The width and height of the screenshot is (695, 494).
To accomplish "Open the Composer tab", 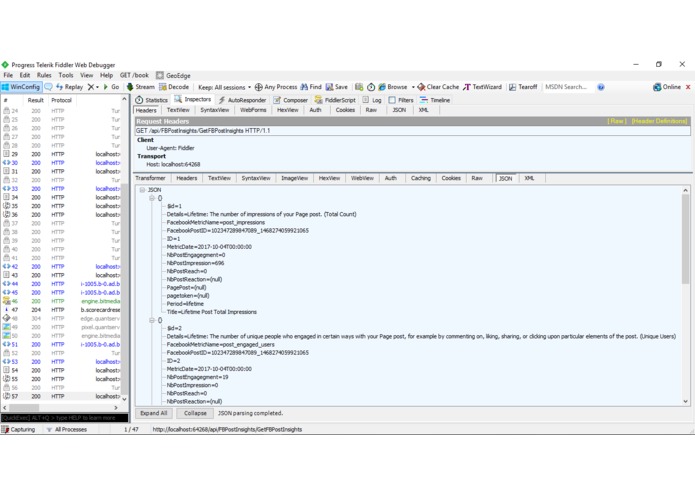I will [x=291, y=100].
